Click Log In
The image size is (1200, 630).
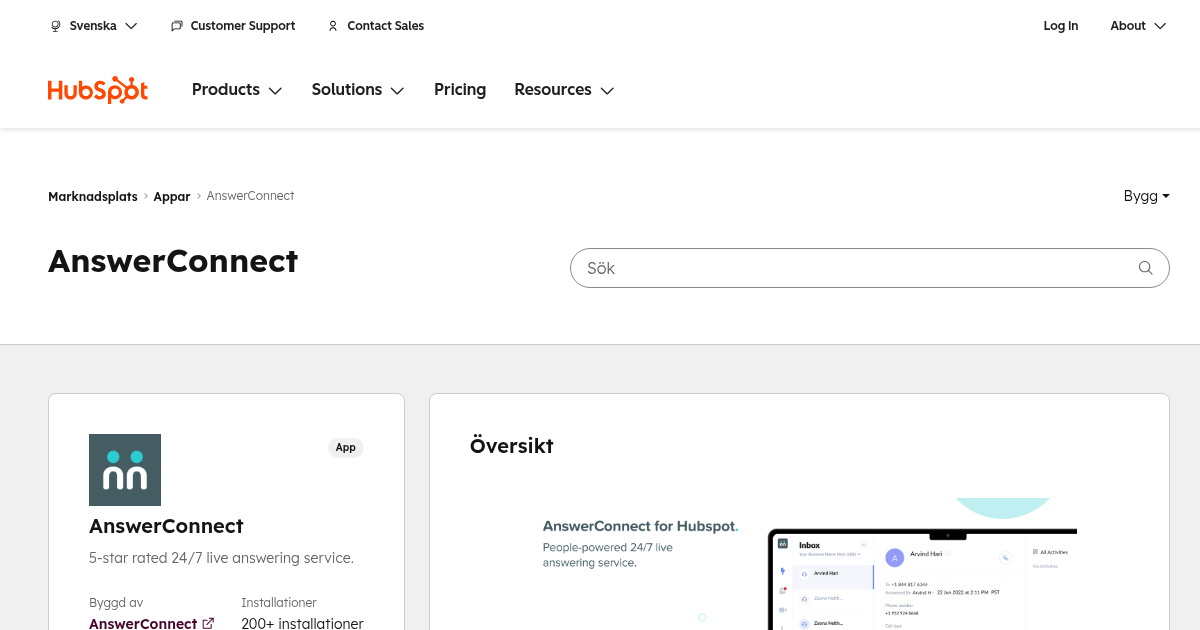pos(1061,26)
